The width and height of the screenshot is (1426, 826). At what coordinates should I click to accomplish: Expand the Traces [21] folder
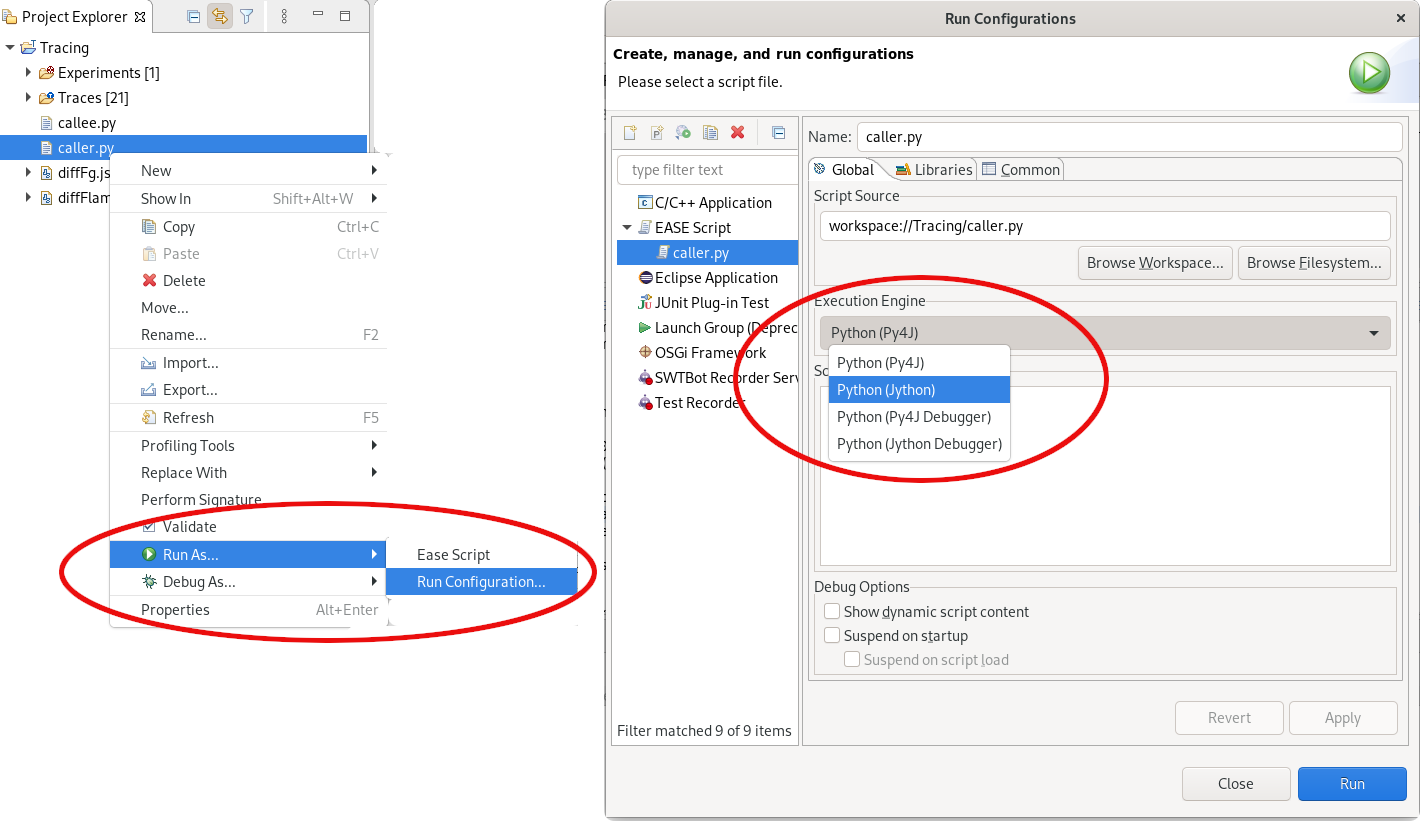(x=29, y=98)
